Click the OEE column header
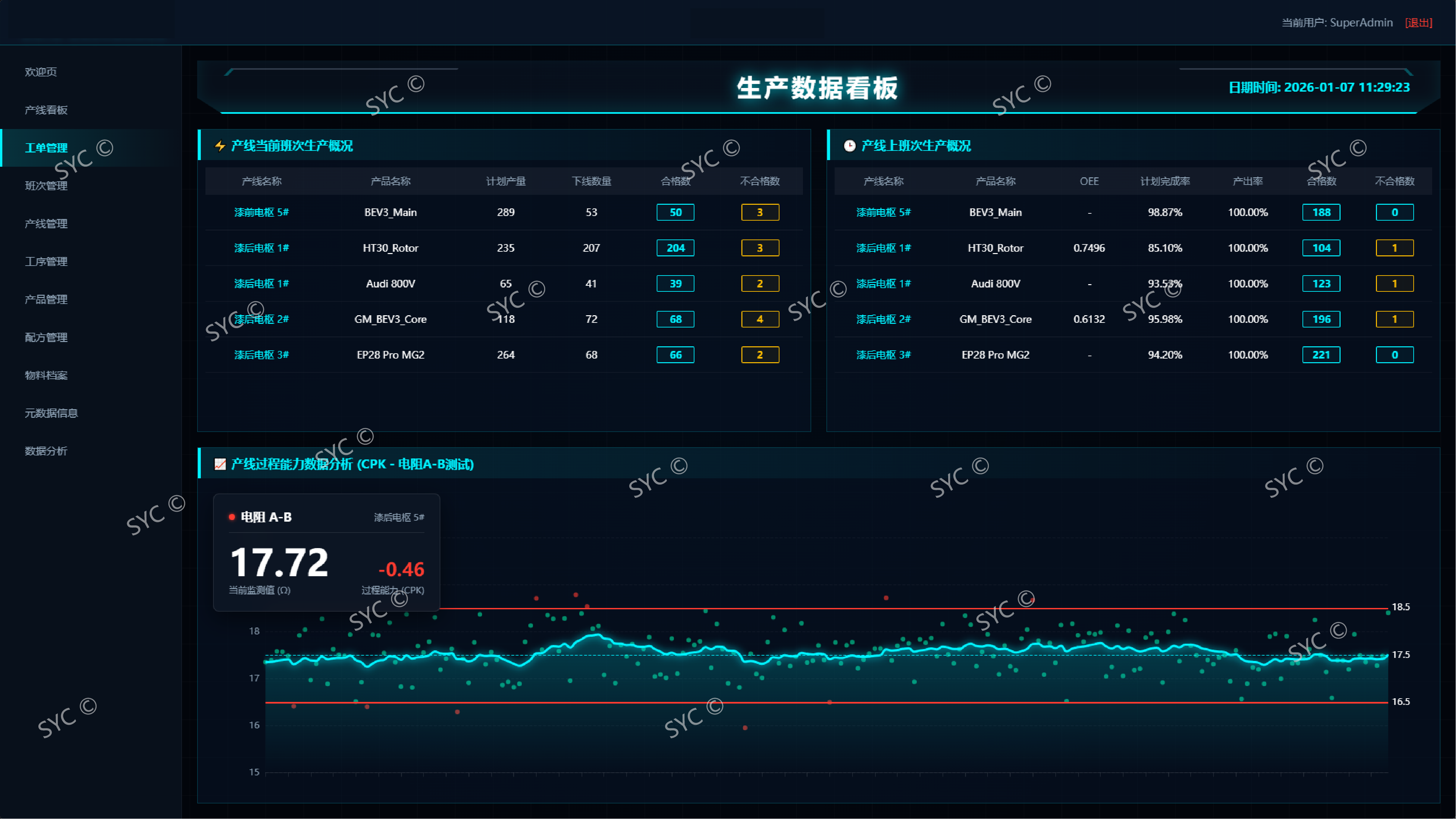 coord(1089,182)
